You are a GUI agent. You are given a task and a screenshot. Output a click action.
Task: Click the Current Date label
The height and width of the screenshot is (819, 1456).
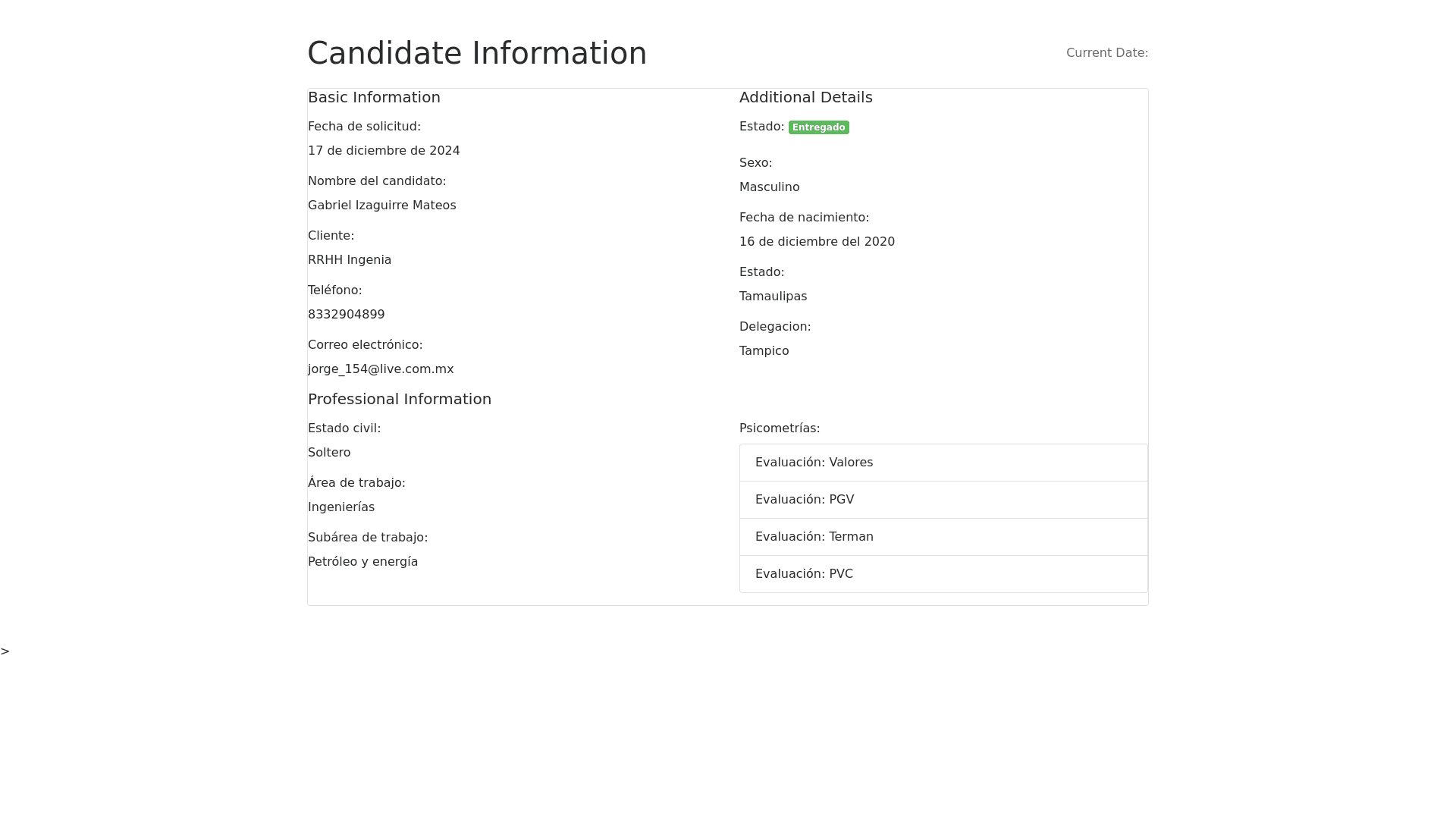pyautogui.click(x=1106, y=53)
